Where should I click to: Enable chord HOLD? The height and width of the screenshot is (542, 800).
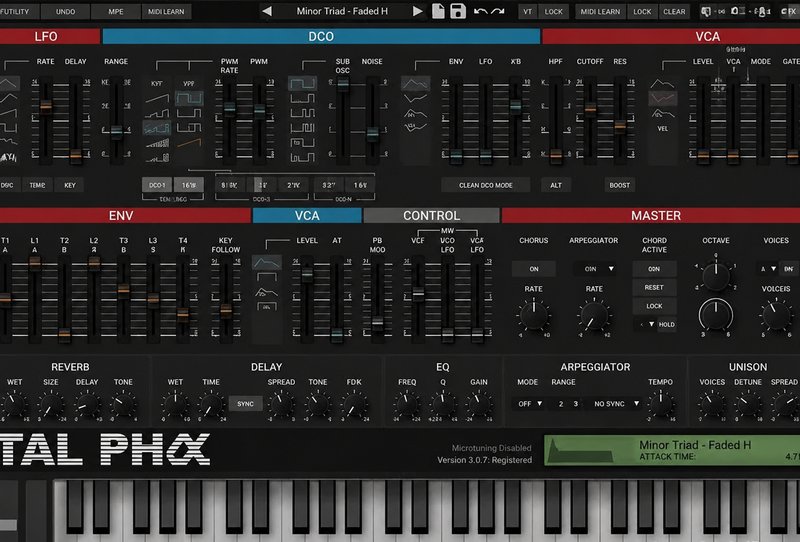click(x=666, y=325)
